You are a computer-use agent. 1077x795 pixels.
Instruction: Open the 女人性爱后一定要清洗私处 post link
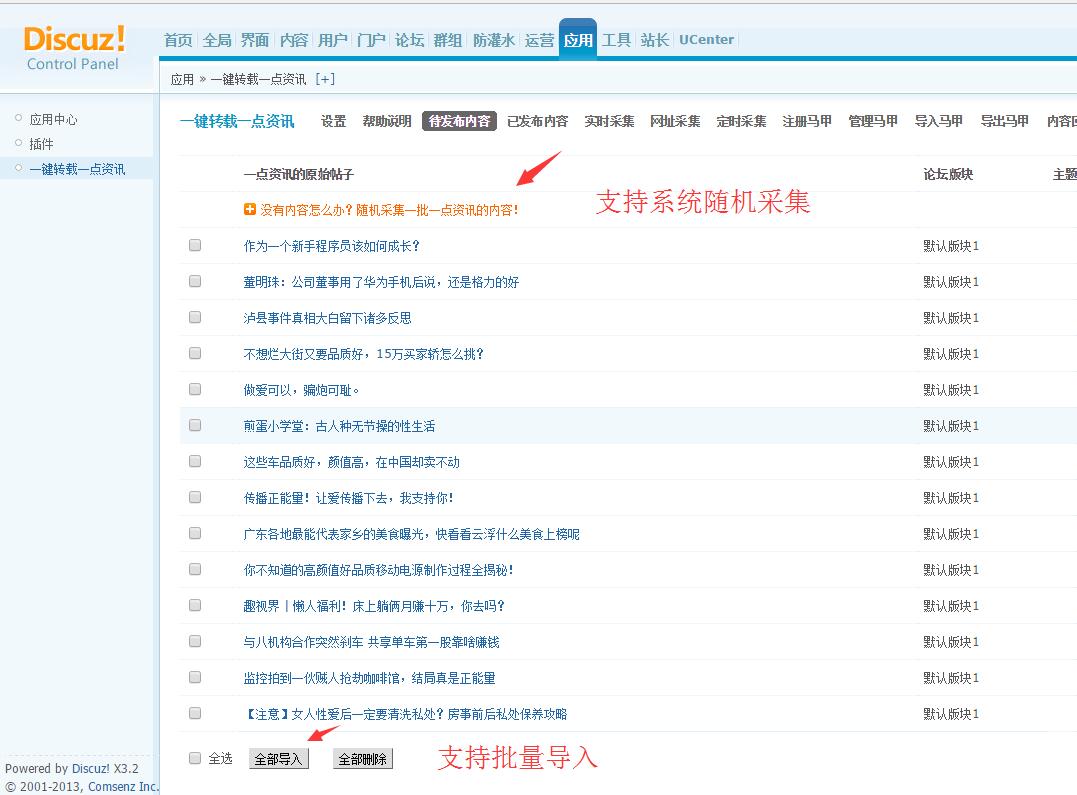tap(405, 714)
